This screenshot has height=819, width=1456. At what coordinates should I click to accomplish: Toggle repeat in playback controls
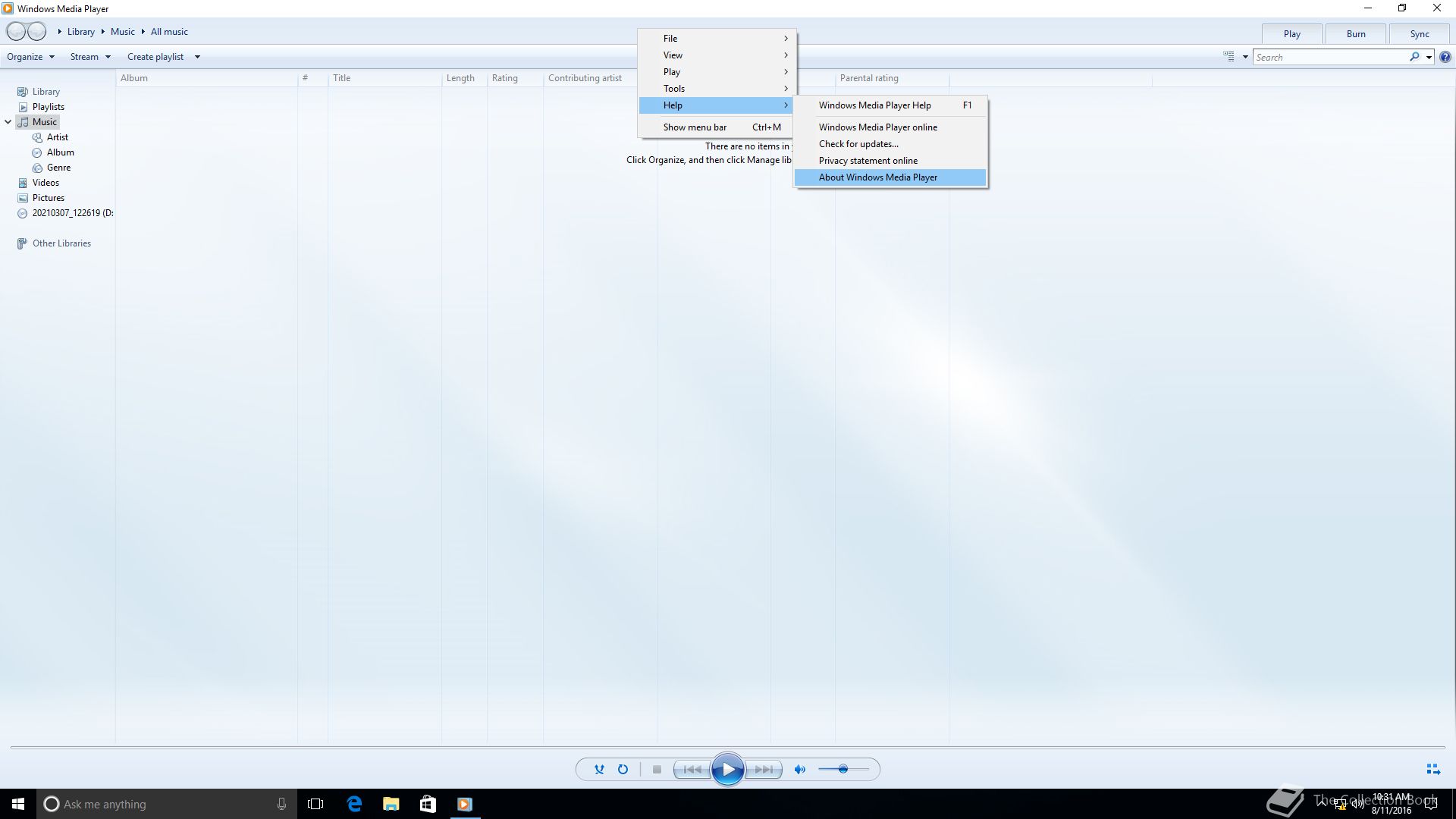pyautogui.click(x=623, y=769)
